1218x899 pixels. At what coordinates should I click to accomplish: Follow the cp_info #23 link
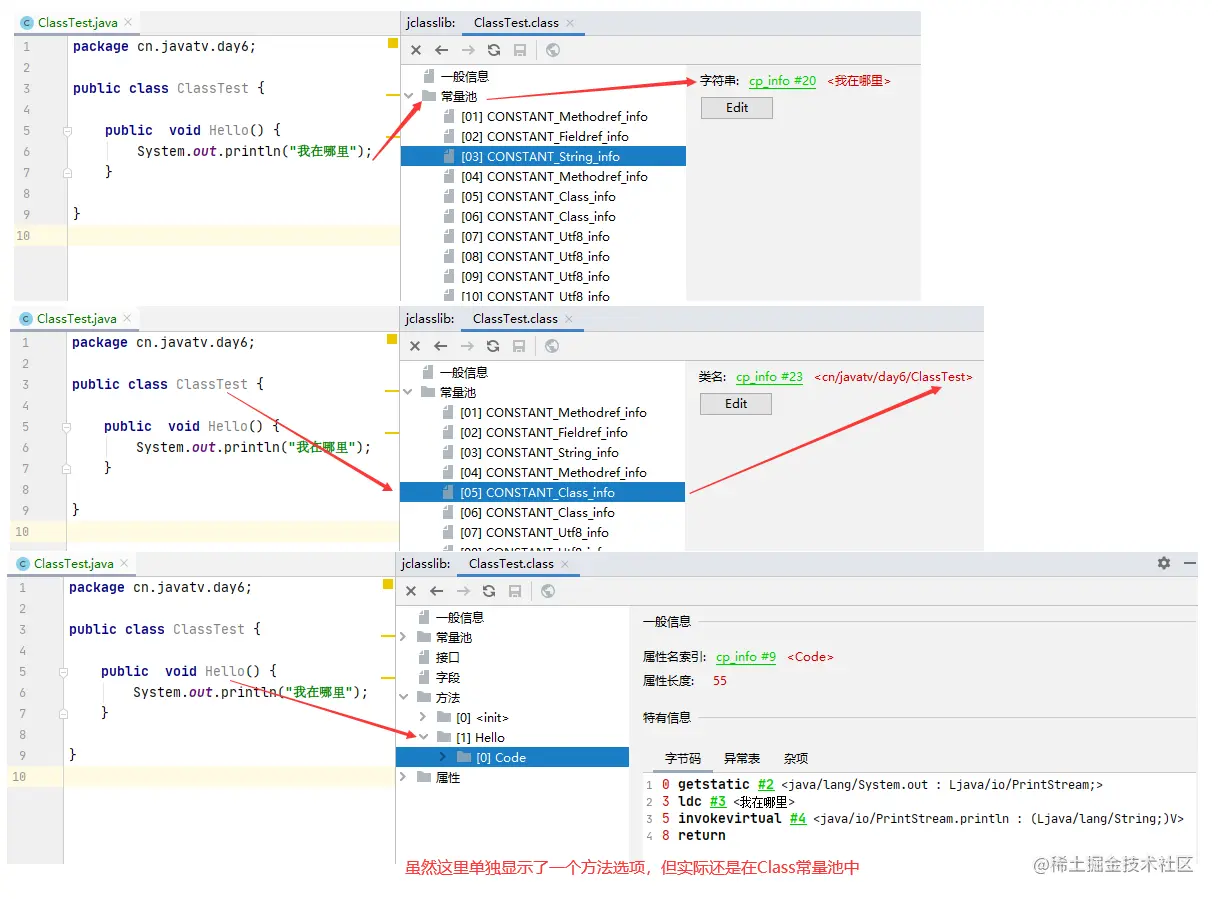(x=769, y=377)
